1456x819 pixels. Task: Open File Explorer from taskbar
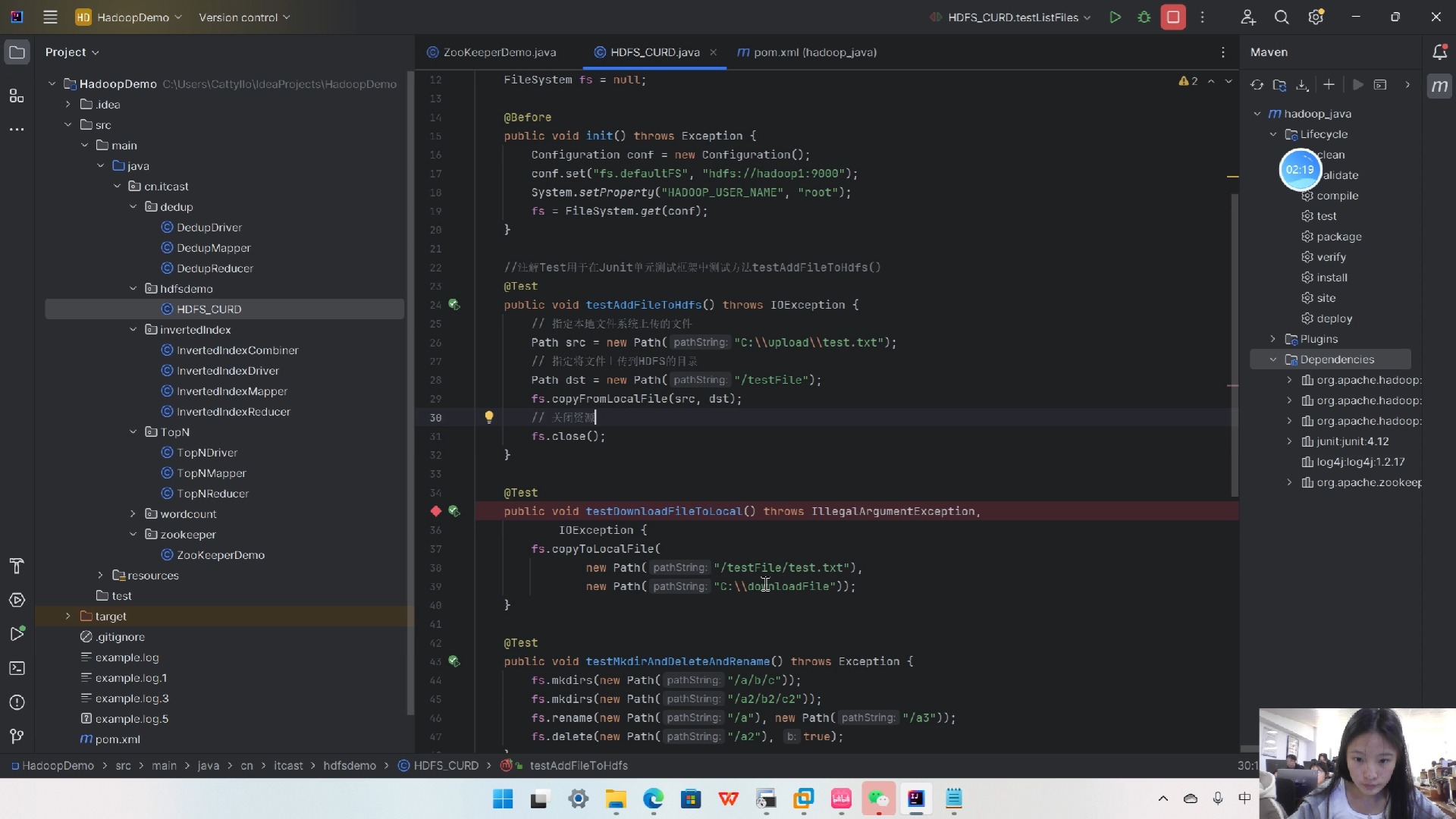(x=615, y=799)
